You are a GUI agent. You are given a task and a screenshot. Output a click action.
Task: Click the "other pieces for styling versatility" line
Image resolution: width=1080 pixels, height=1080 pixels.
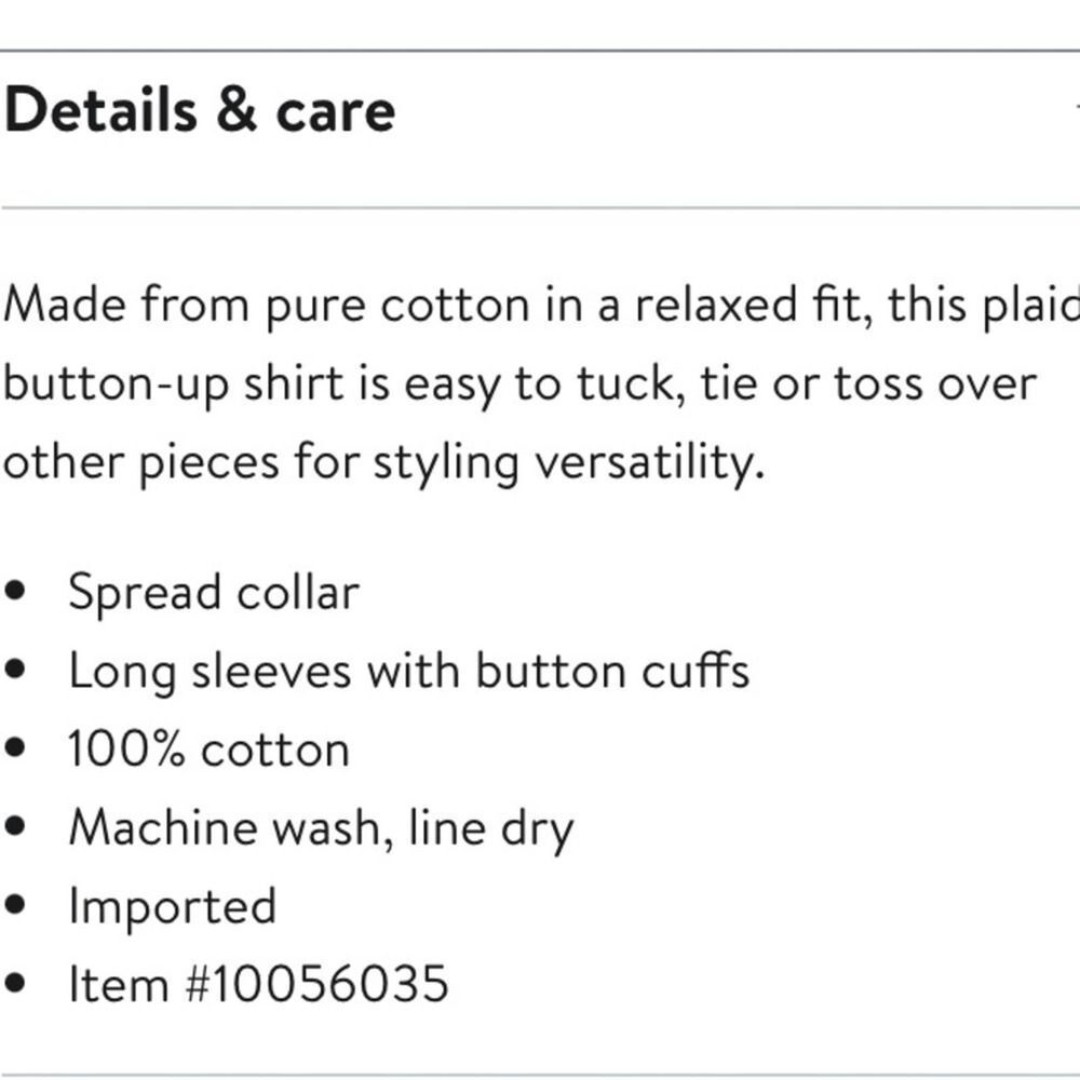(384, 462)
